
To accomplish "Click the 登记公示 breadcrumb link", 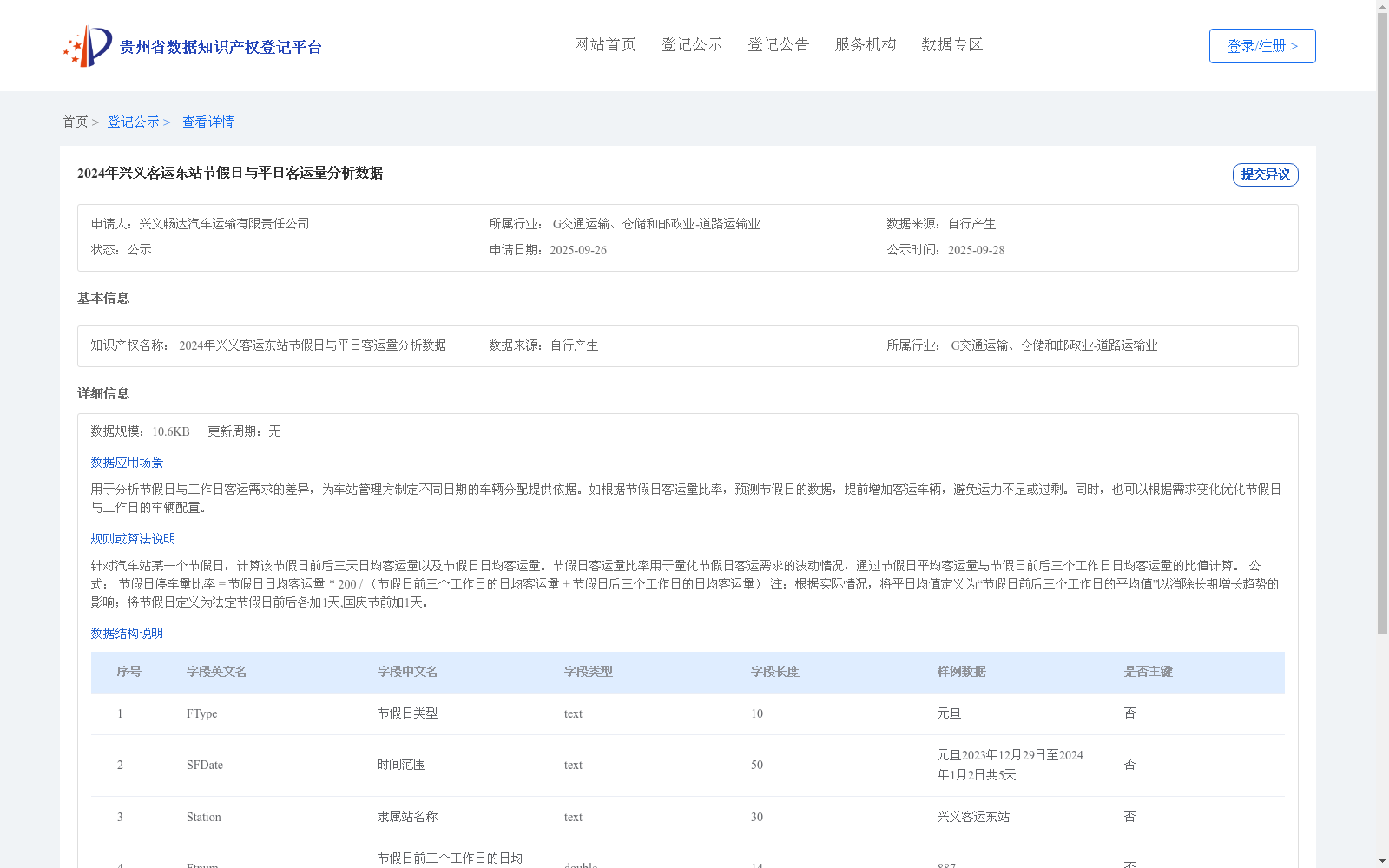I will click(133, 122).
